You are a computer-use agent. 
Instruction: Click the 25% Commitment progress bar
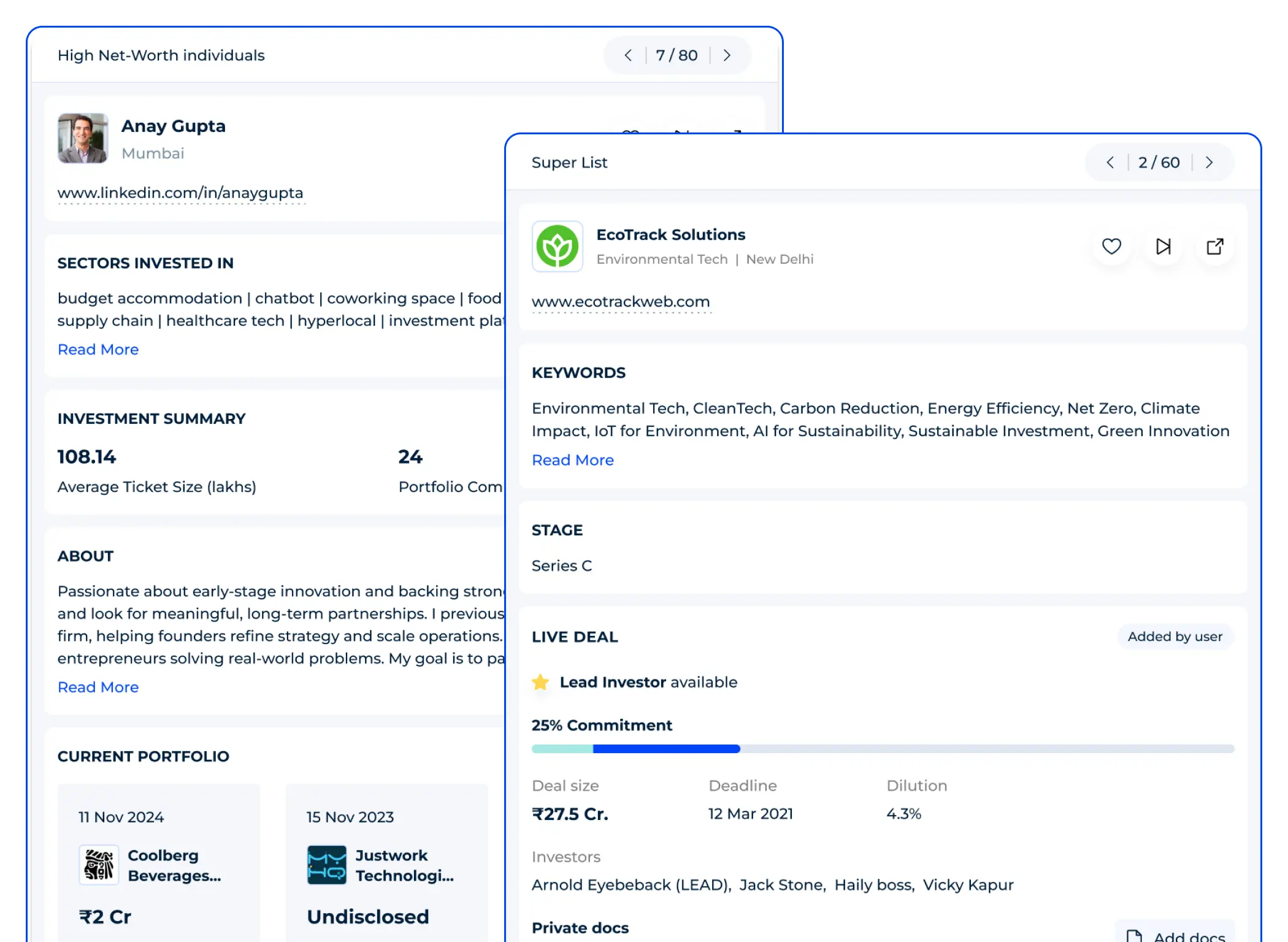click(x=883, y=749)
